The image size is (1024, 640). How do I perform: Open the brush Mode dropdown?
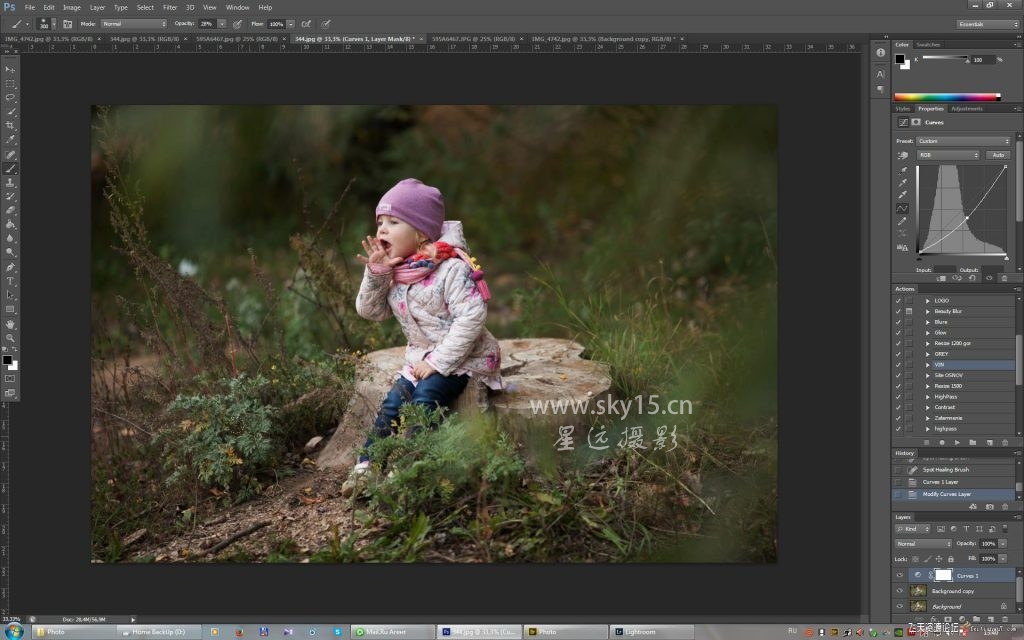coord(134,24)
